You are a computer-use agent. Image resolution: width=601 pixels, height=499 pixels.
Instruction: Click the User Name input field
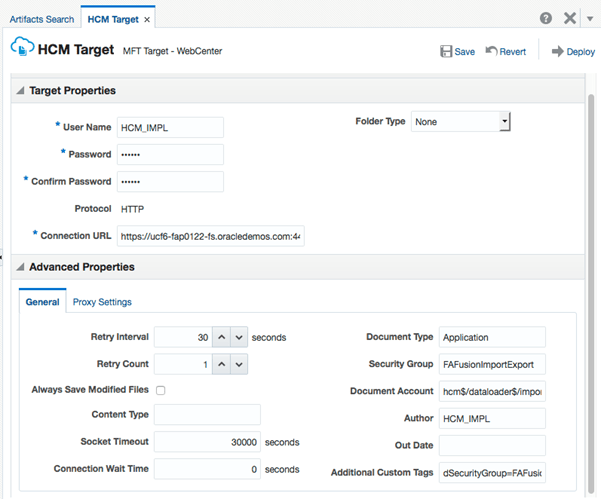[169, 127]
